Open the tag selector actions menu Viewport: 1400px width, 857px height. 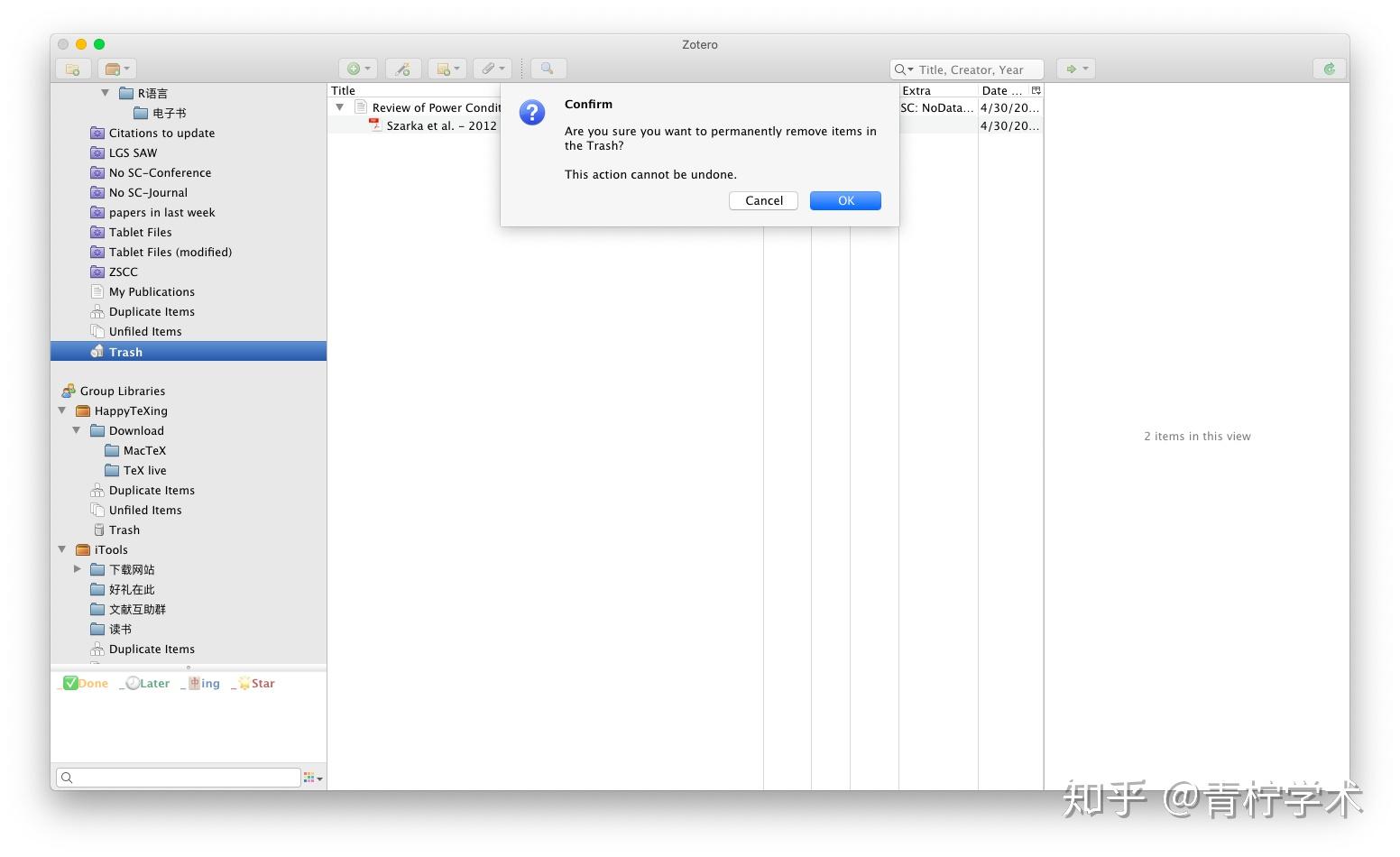(x=313, y=778)
